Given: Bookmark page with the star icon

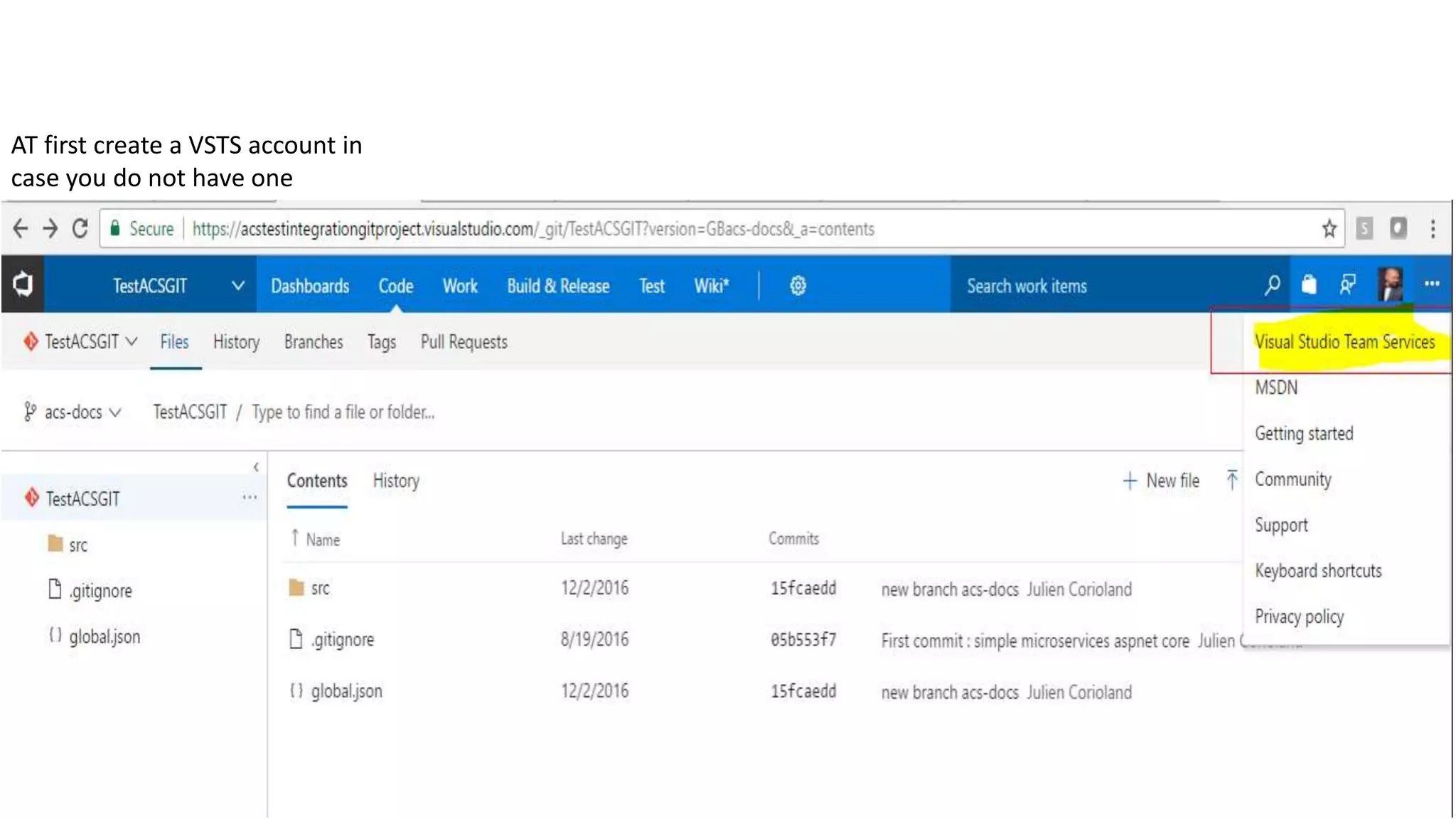Looking at the screenshot, I should coord(1329,229).
